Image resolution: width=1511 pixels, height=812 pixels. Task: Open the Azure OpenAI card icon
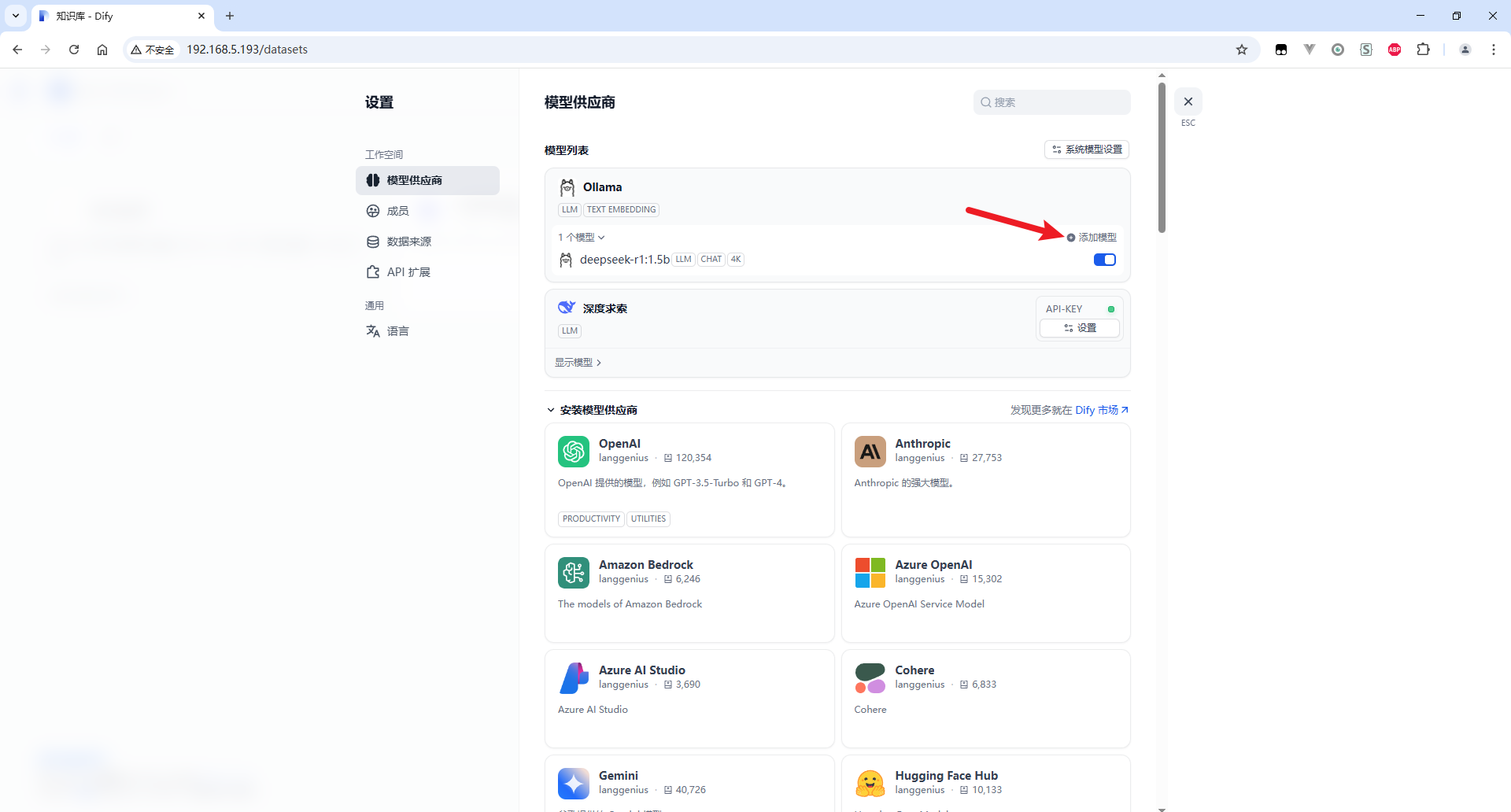pos(870,573)
